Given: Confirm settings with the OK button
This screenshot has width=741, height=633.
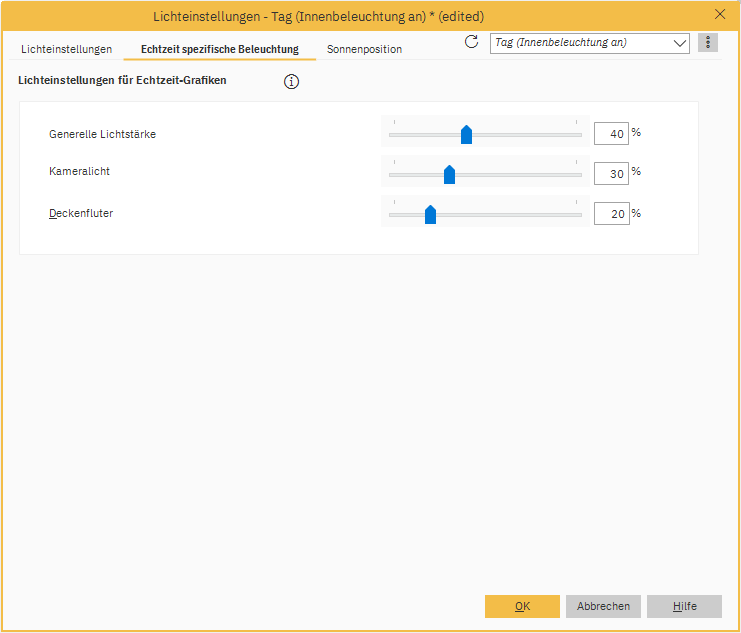Looking at the screenshot, I should point(522,606).
